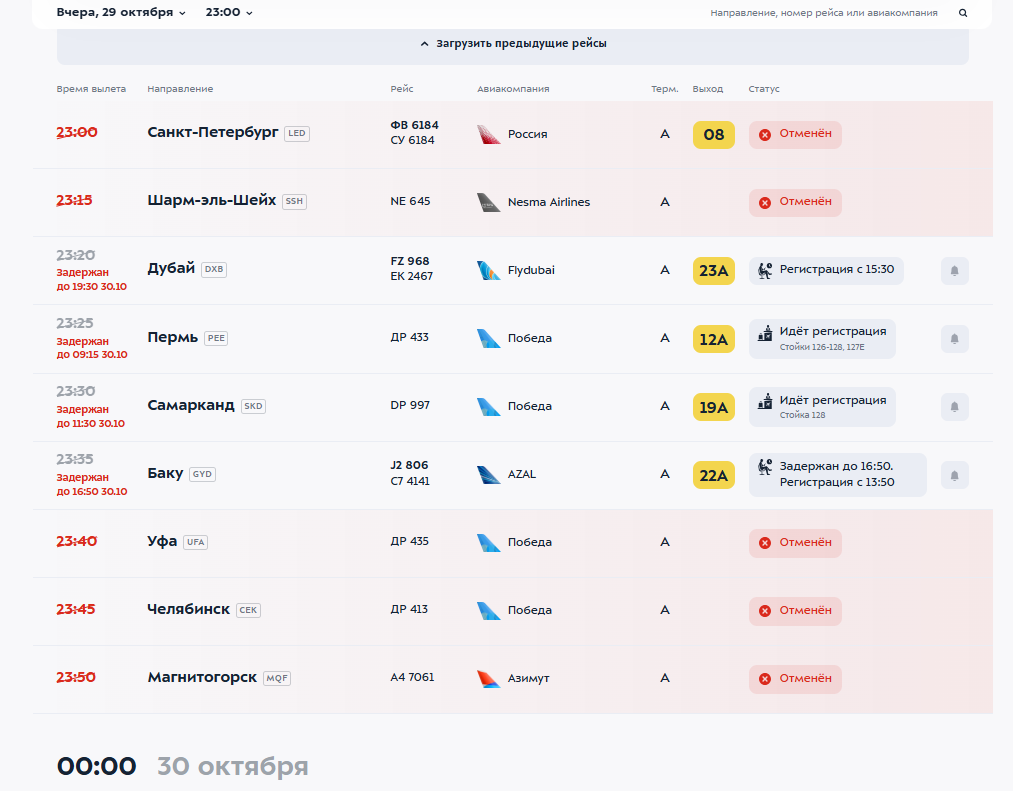Click flight number А4 7061
1013x791 pixels.
pos(412,677)
